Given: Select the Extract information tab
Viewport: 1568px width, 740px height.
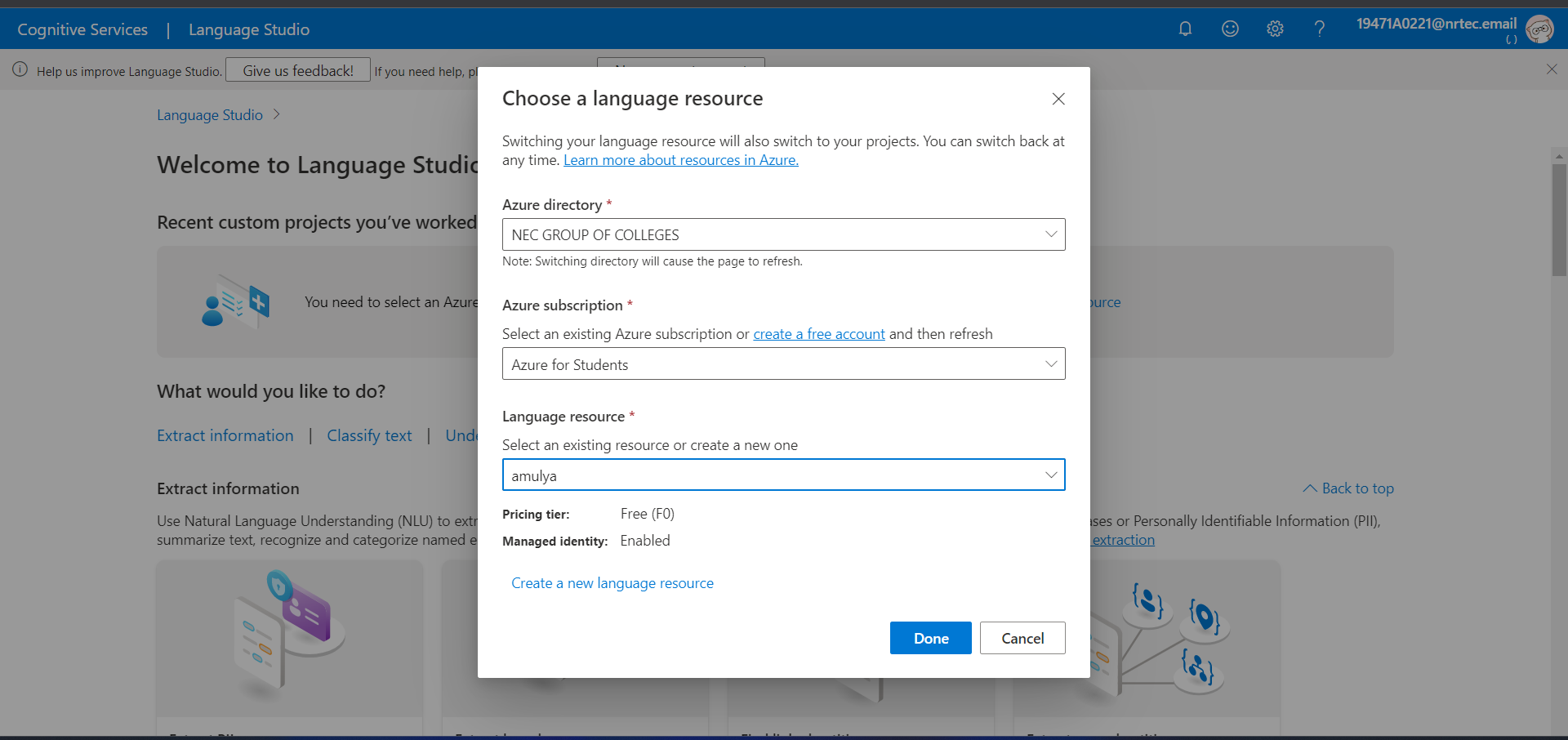Looking at the screenshot, I should (225, 435).
